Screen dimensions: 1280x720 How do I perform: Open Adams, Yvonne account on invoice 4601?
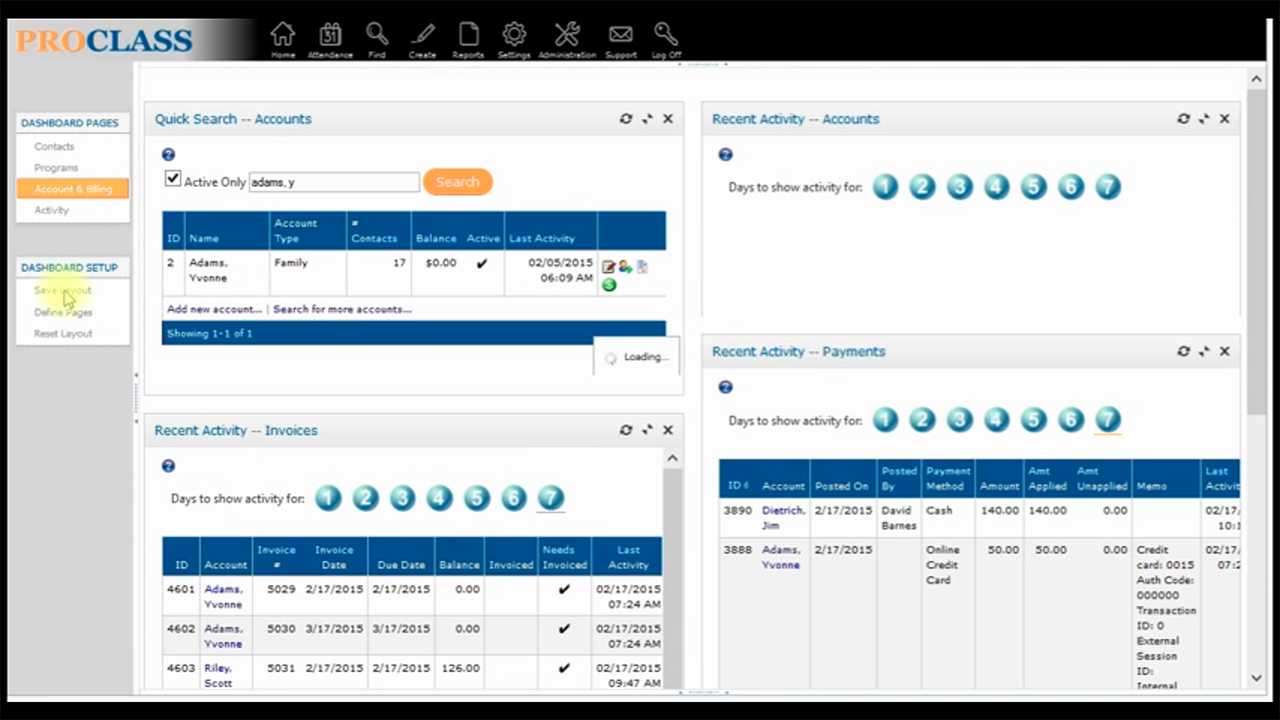pos(223,597)
